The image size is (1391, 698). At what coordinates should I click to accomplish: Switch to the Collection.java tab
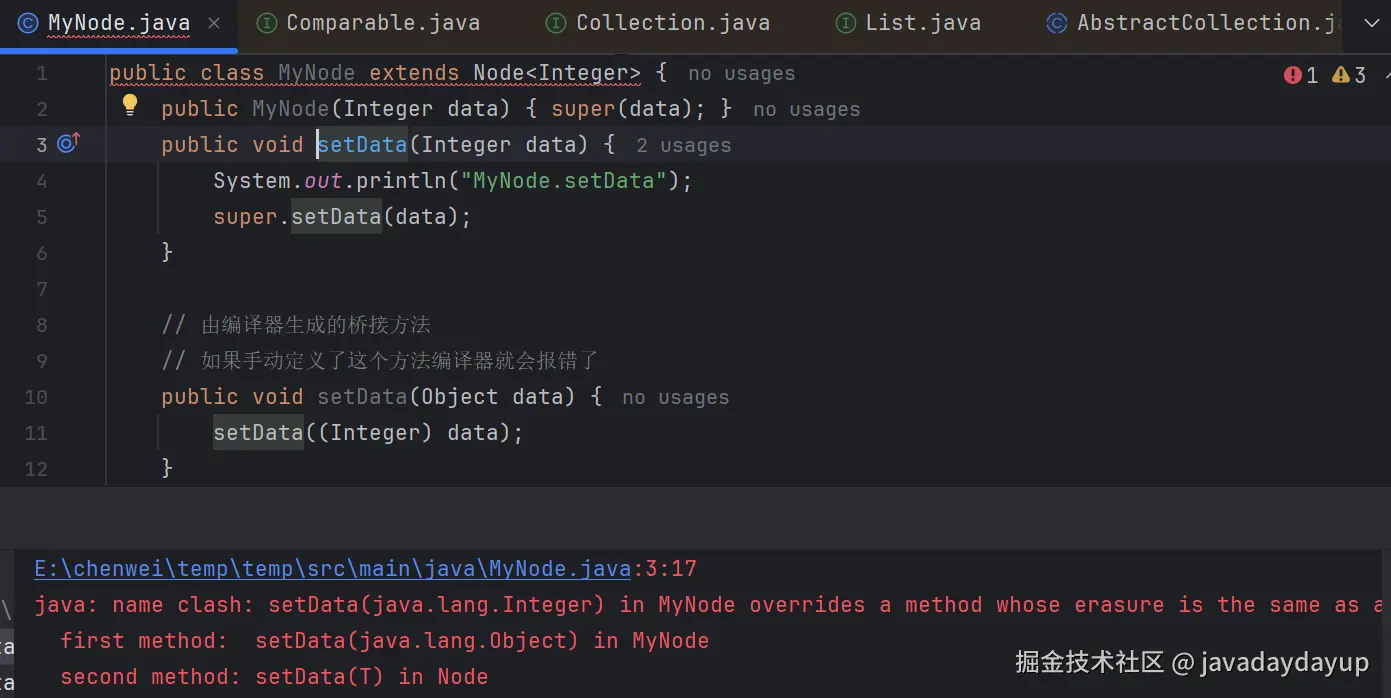673,23
